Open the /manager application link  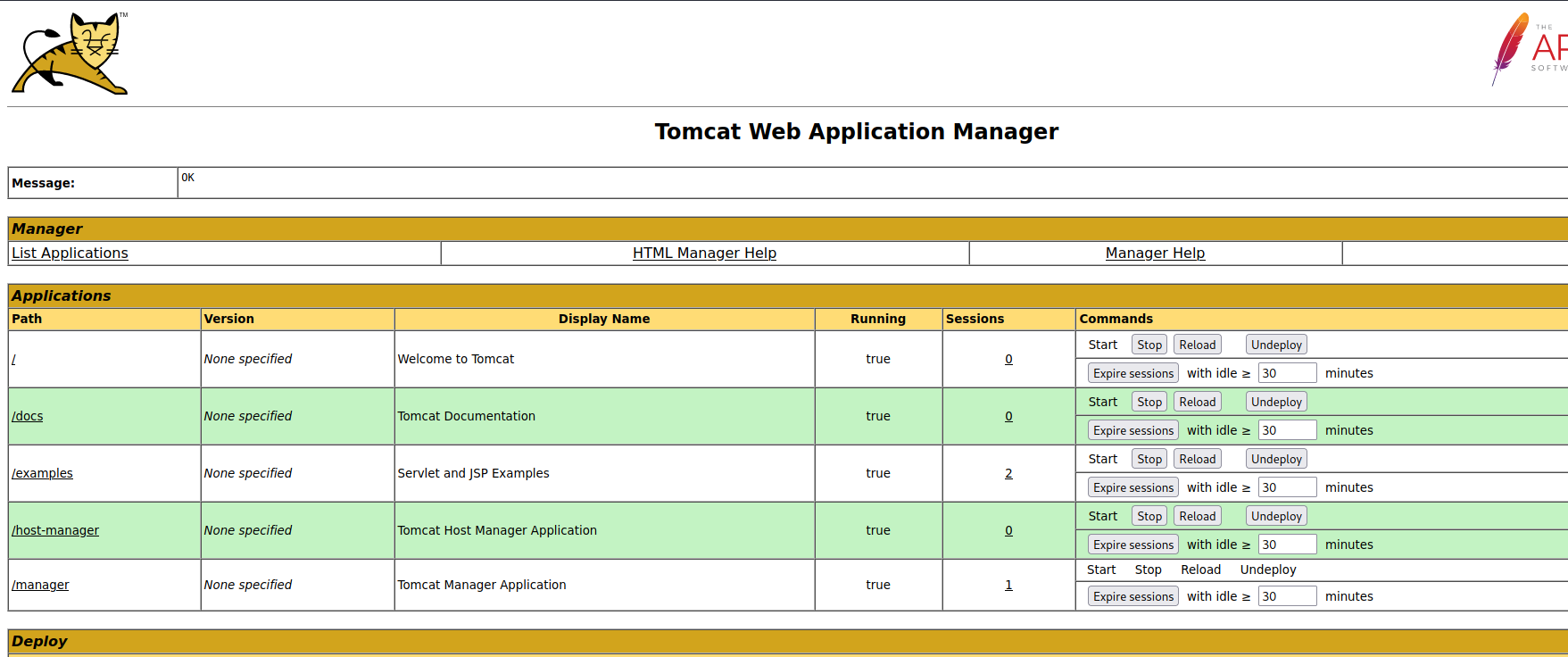point(40,585)
